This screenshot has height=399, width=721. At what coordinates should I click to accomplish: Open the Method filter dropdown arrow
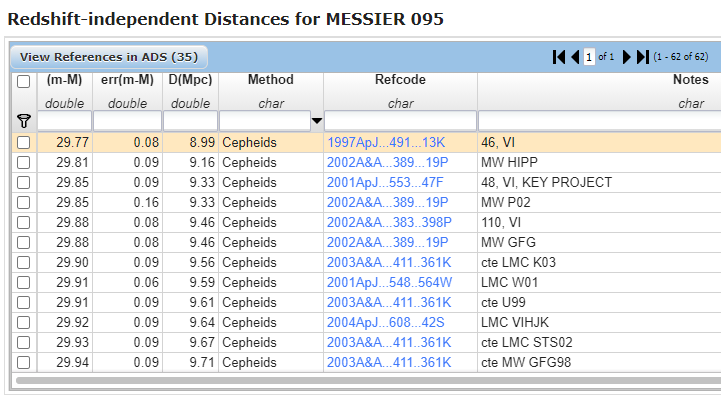[x=317, y=121]
